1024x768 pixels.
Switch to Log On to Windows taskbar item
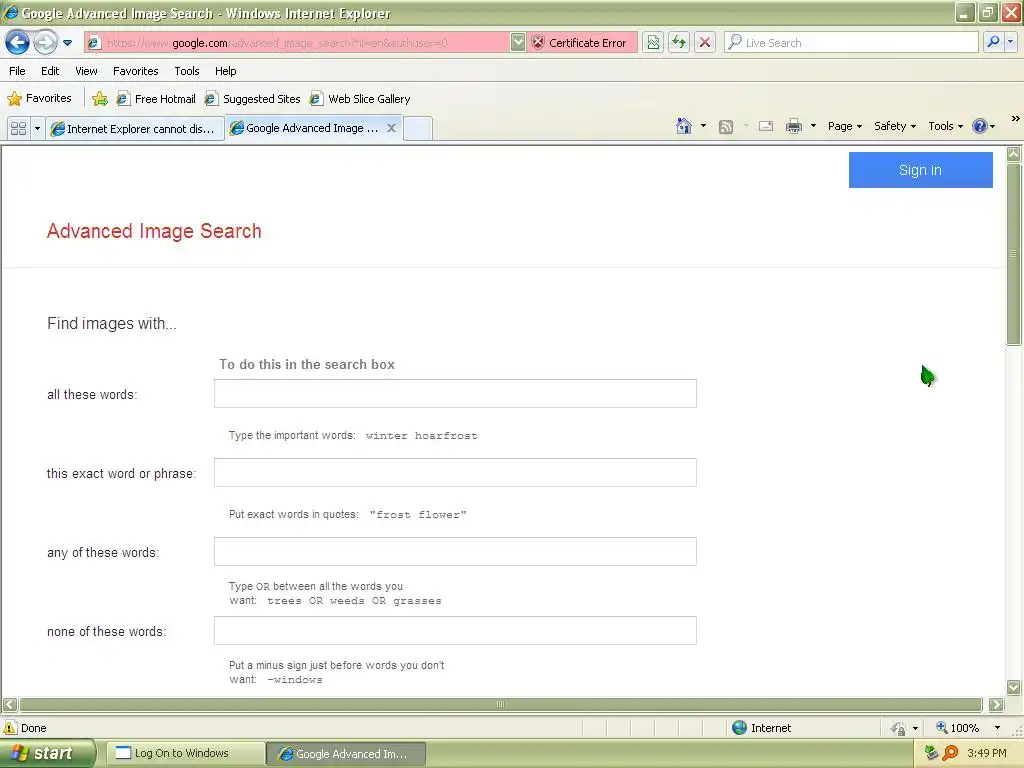tap(185, 754)
